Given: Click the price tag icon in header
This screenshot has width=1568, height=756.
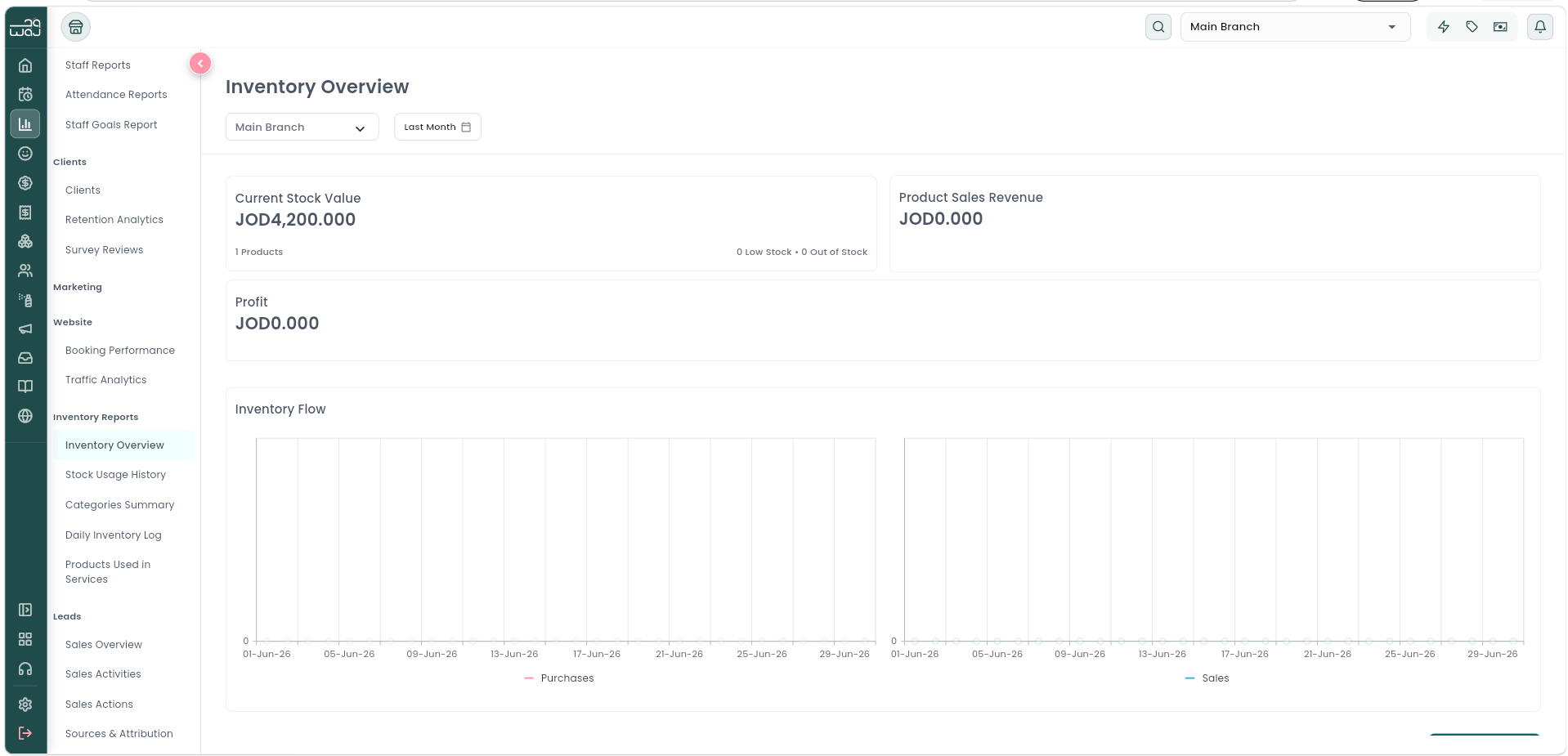Looking at the screenshot, I should coord(1472,27).
